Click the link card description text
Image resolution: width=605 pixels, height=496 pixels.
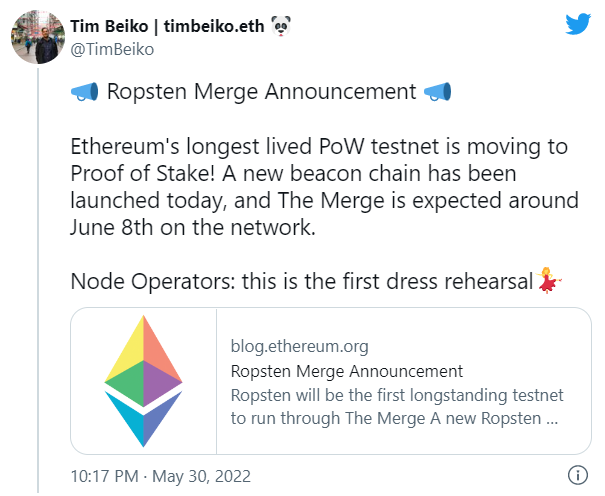(x=397, y=407)
